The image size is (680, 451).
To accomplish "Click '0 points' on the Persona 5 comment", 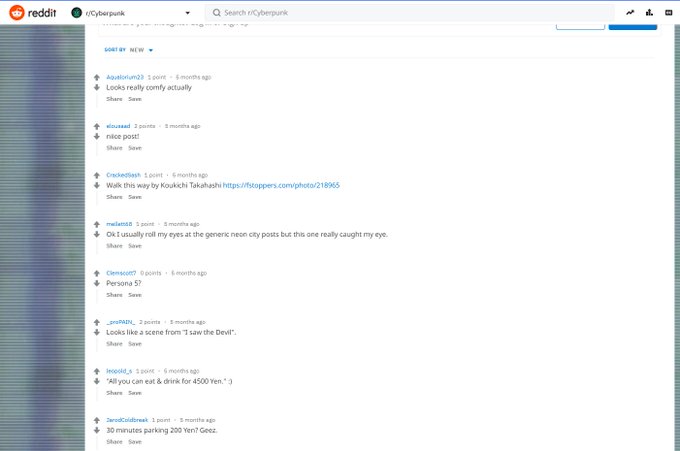I will click(151, 273).
